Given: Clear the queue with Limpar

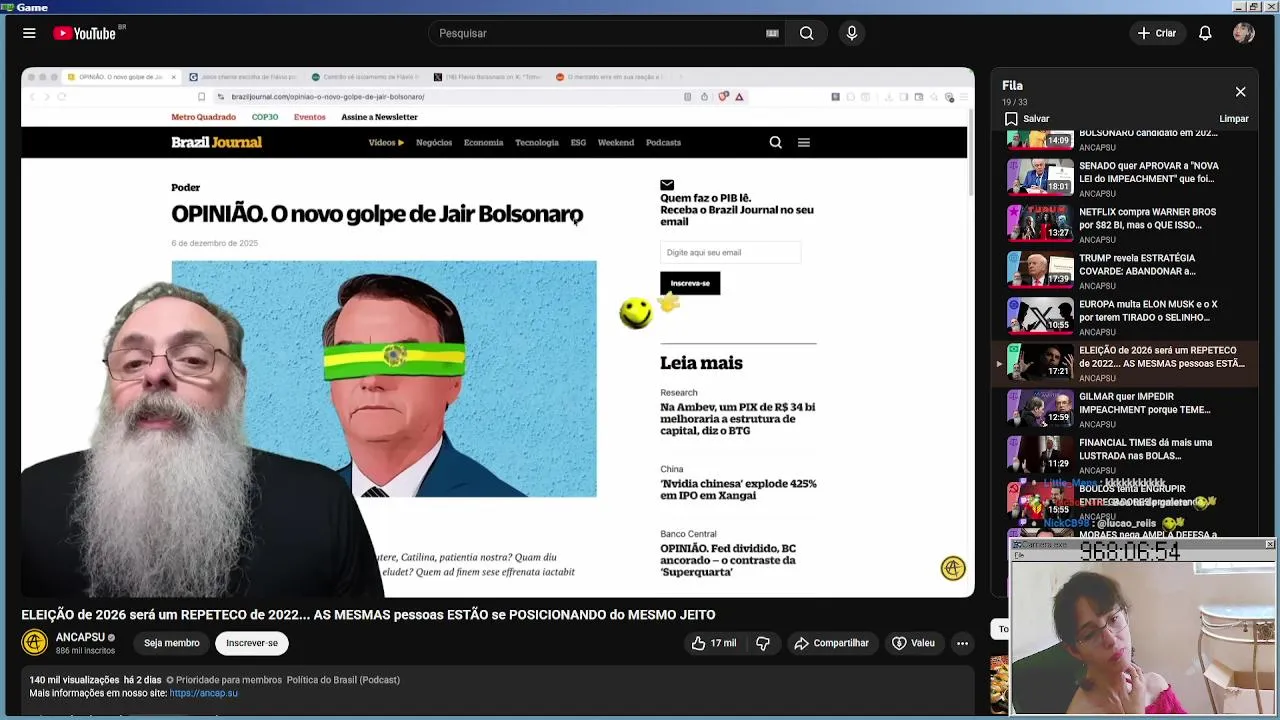Looking at the screenshot, I should click(1234, 119).
